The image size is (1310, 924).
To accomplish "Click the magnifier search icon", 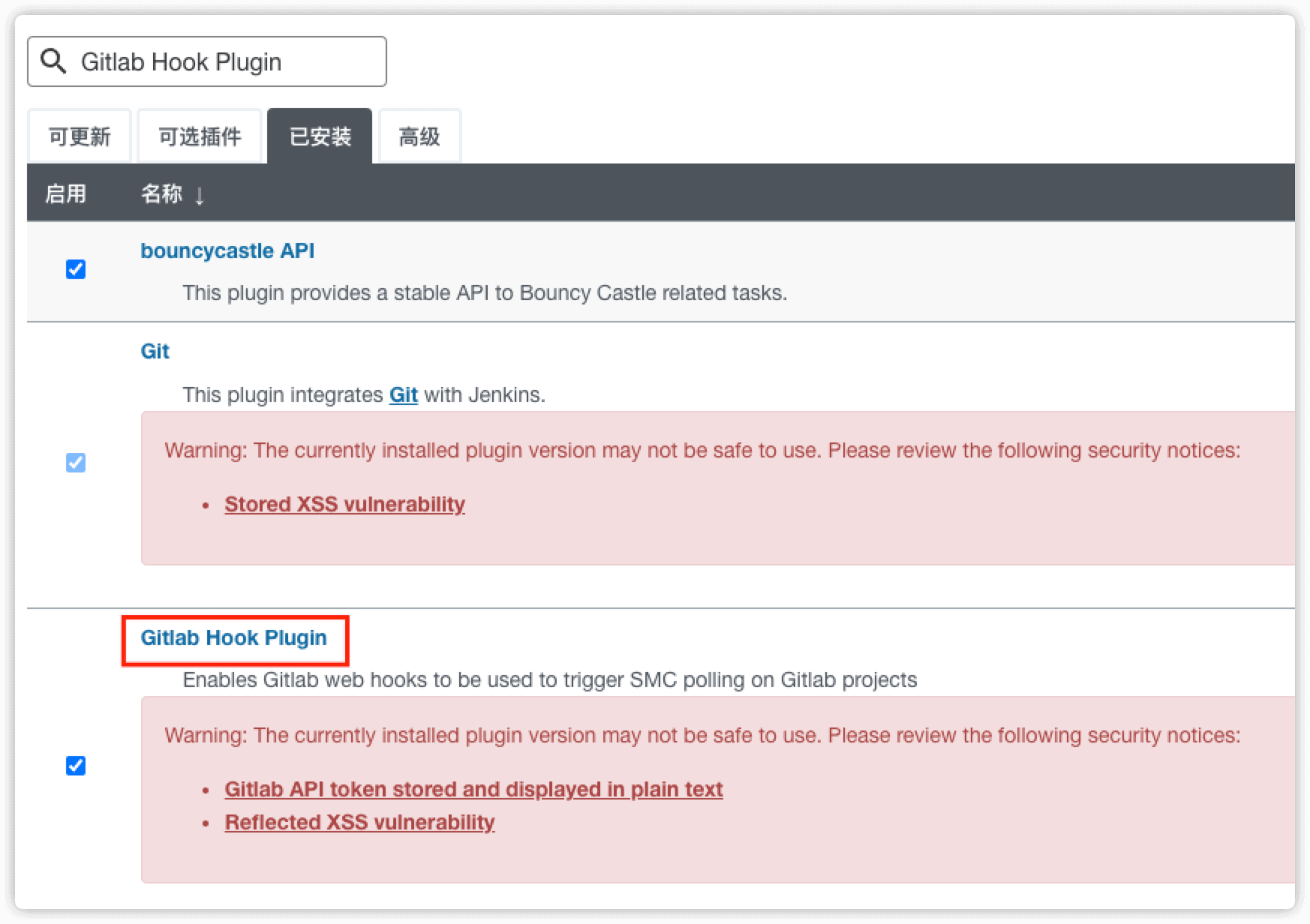I will coord(53,61).
